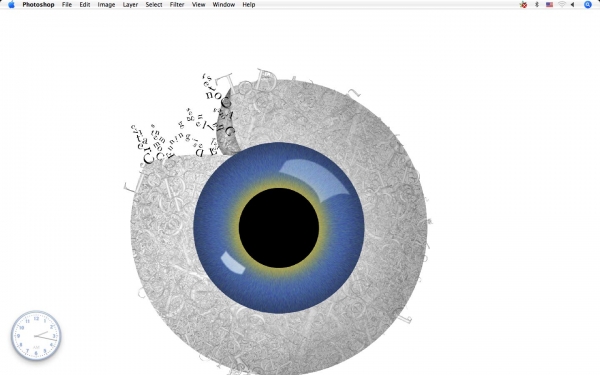The width and height of the screenshot is (600, 375).
Task: Open the Help menu
Action: [x=249, y=5]
